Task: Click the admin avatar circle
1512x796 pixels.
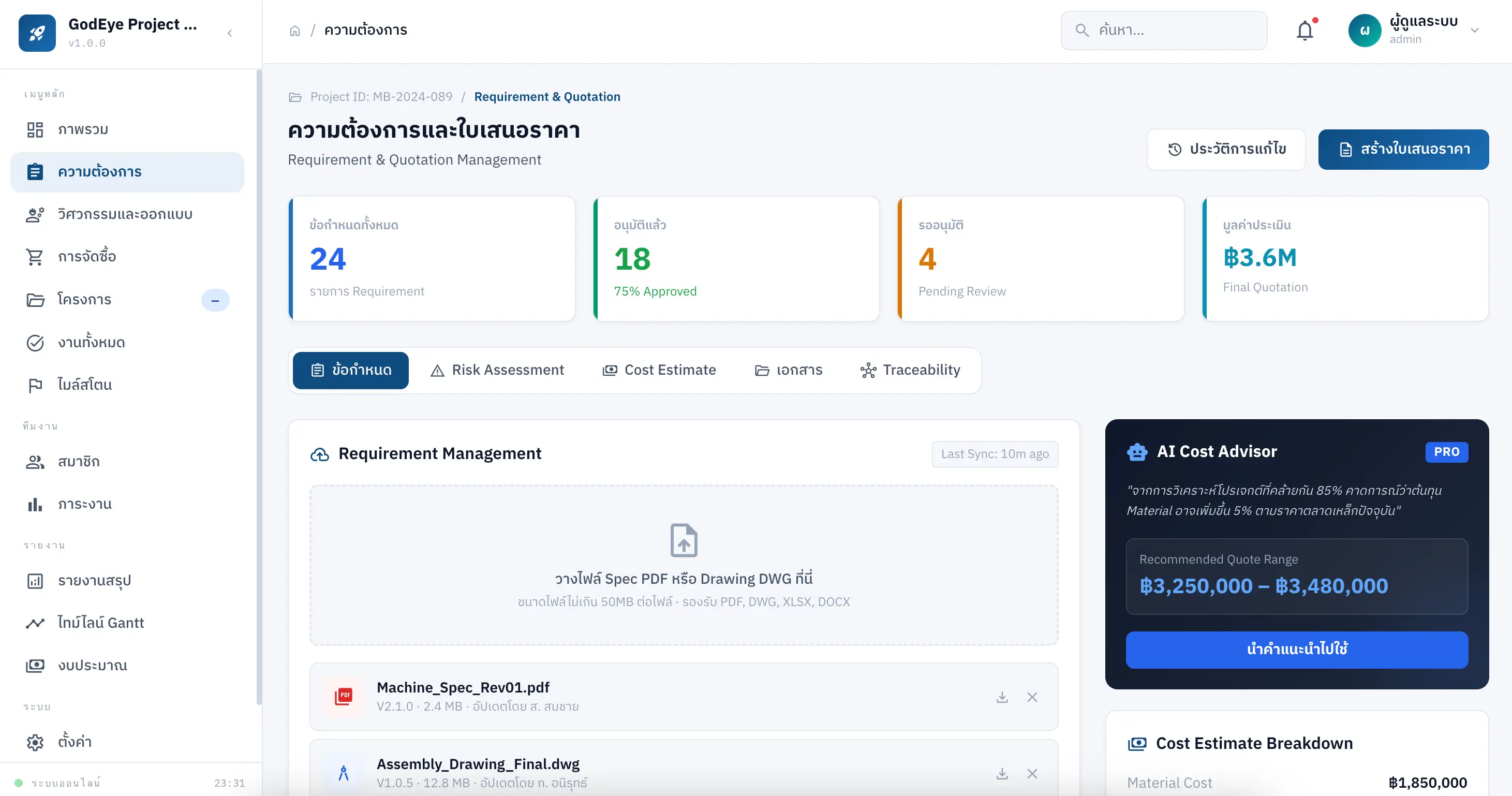Action: [1365, 31]
